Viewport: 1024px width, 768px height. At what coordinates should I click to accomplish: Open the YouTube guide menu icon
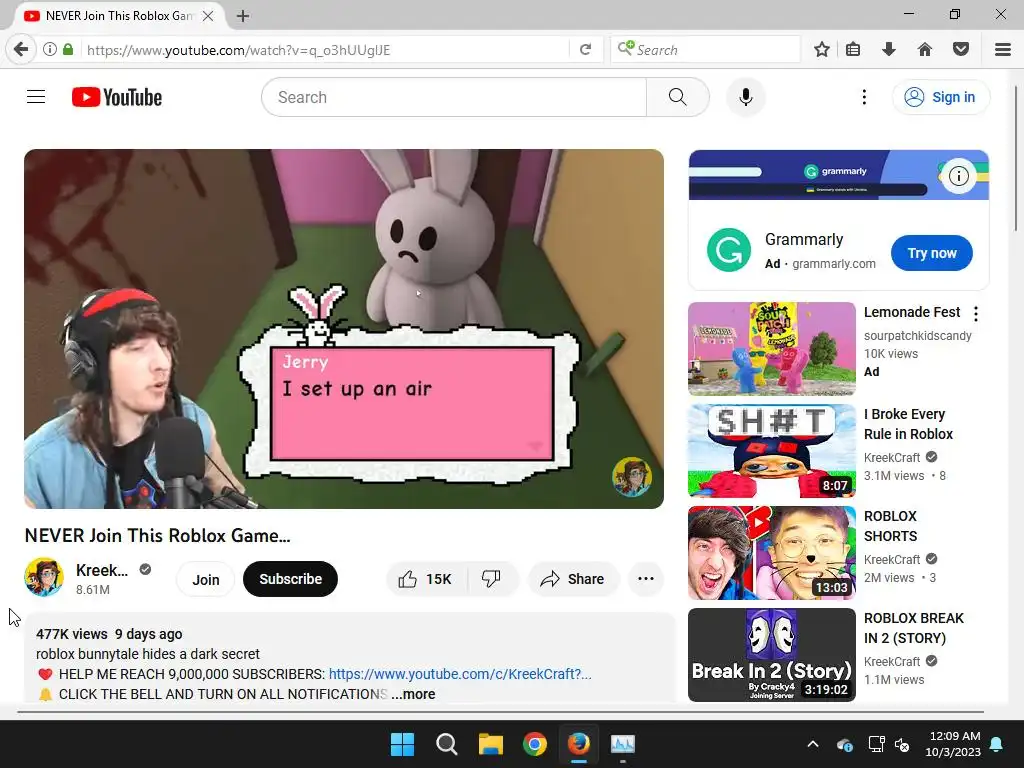[x=36, y=97]
